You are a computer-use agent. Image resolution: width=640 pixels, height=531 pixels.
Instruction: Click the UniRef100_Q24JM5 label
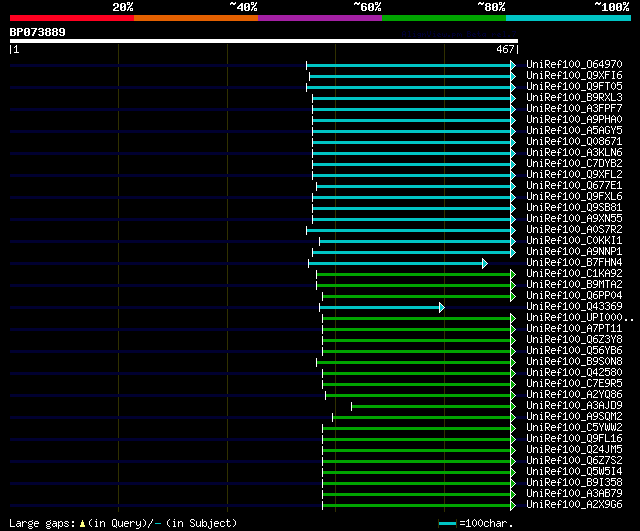pyautogui.click(x=574, y=450)
